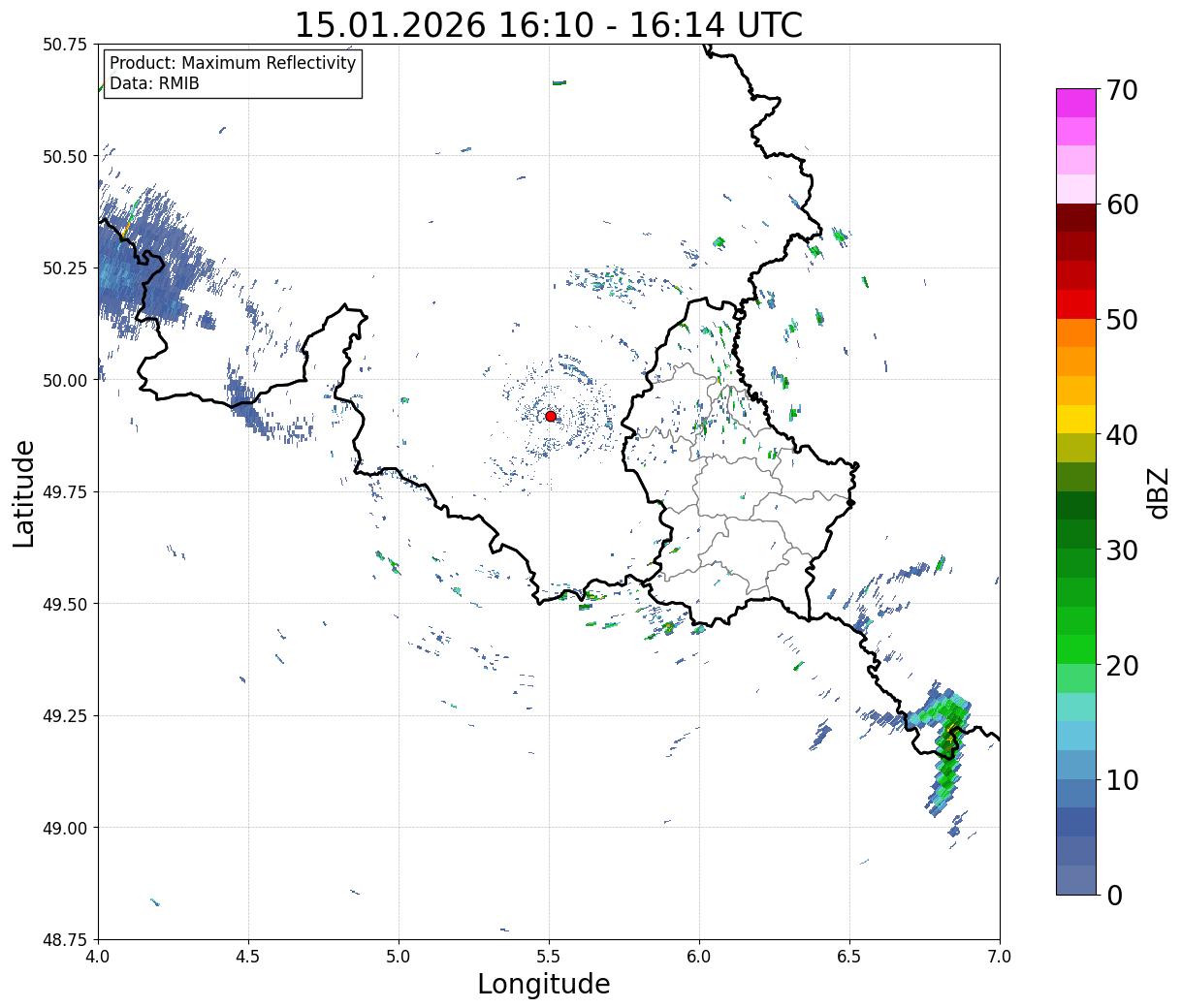1182x1008 pixels.
Task: Click the longitude tick label 7.0
Action: pos(1000,956)
